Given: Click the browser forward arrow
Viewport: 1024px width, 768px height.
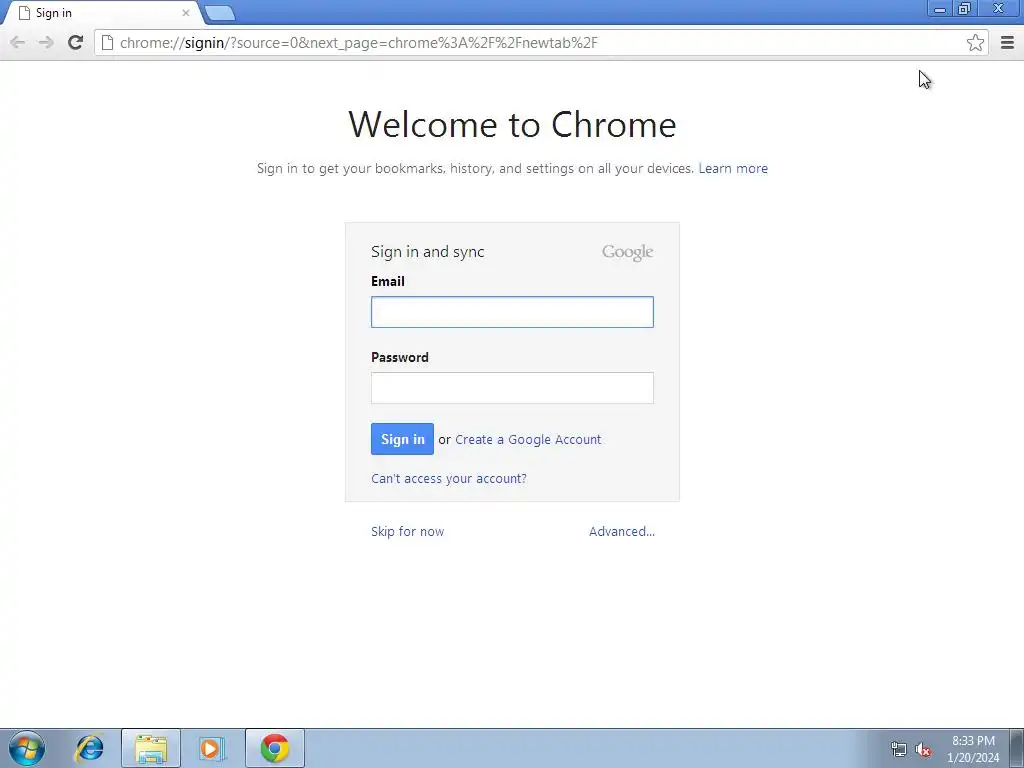Looking at the screenshot, I should (x=46, y=43).
